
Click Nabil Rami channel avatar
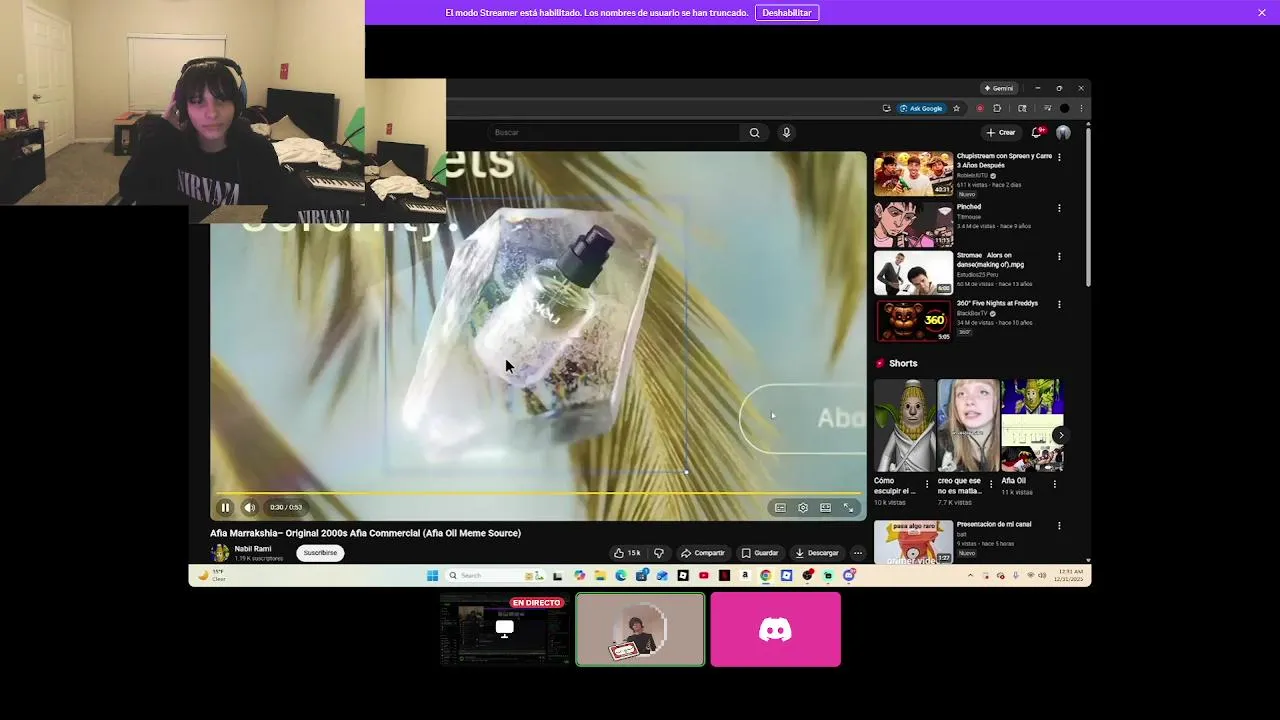pyautogui.click(x=220, y=553)
